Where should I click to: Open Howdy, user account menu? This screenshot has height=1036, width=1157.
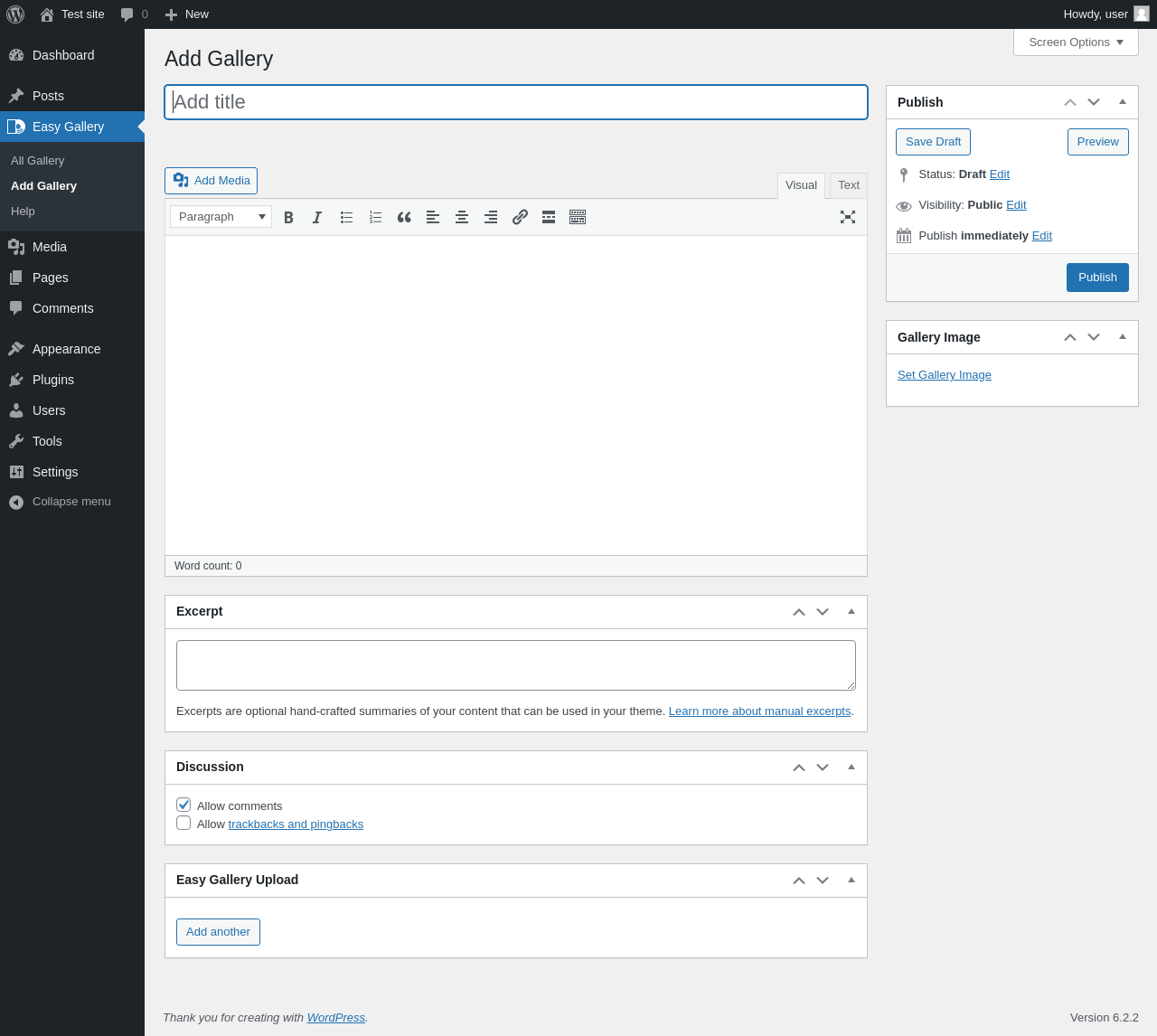click(x=1106, y=14)
